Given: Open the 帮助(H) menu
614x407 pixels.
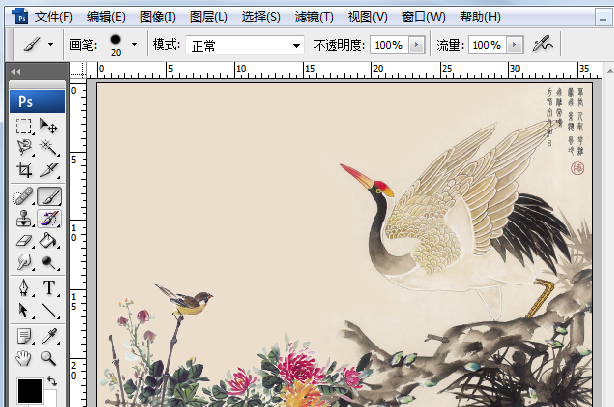Looking at the screenshot, I should [x=480, y=17].
